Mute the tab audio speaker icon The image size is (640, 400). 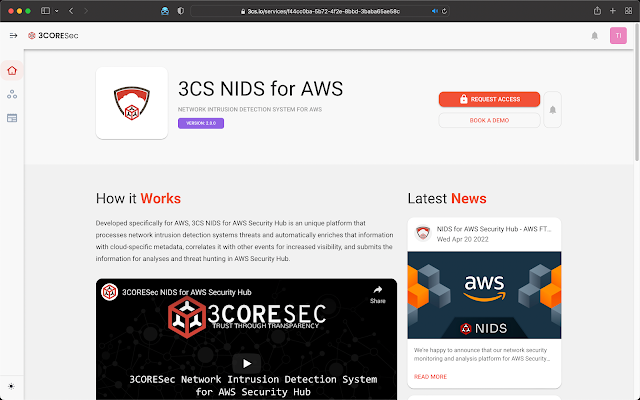click(x=435, y=11)
